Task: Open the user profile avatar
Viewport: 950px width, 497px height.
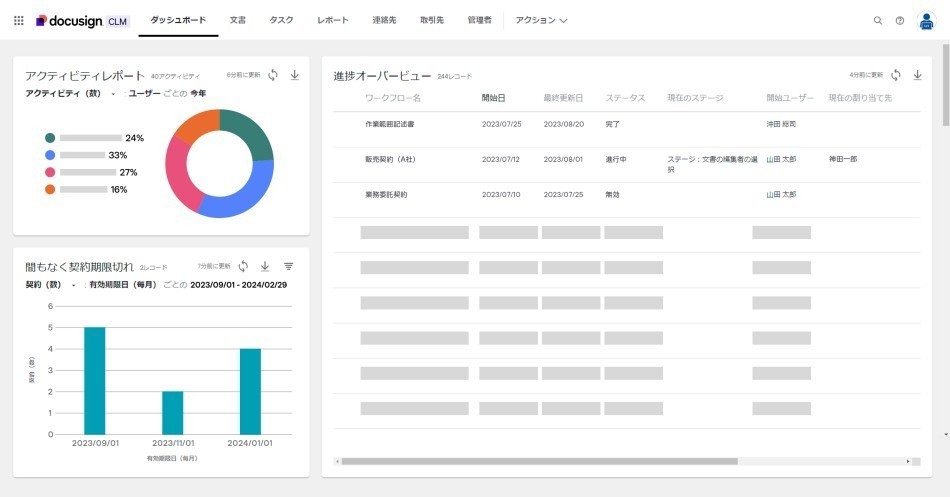Action: [926, 20]
